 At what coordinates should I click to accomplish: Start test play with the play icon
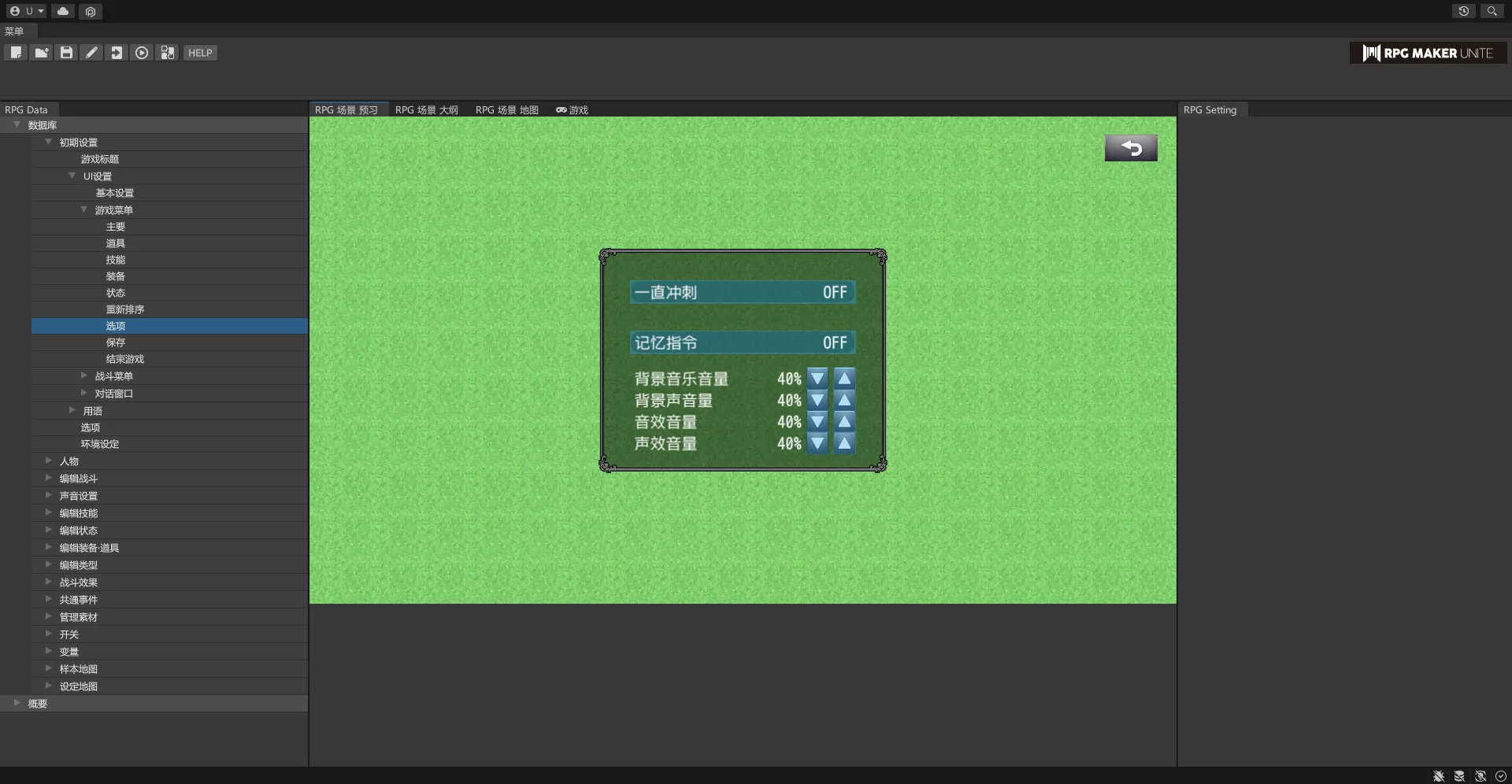coord(142,53)
